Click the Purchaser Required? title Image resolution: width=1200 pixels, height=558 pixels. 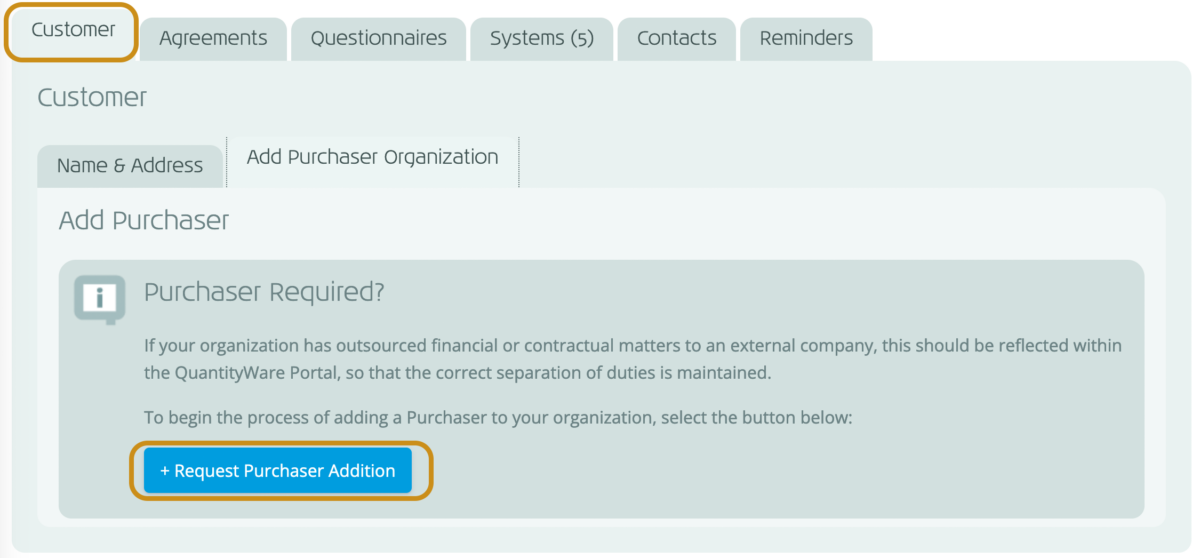265,293
